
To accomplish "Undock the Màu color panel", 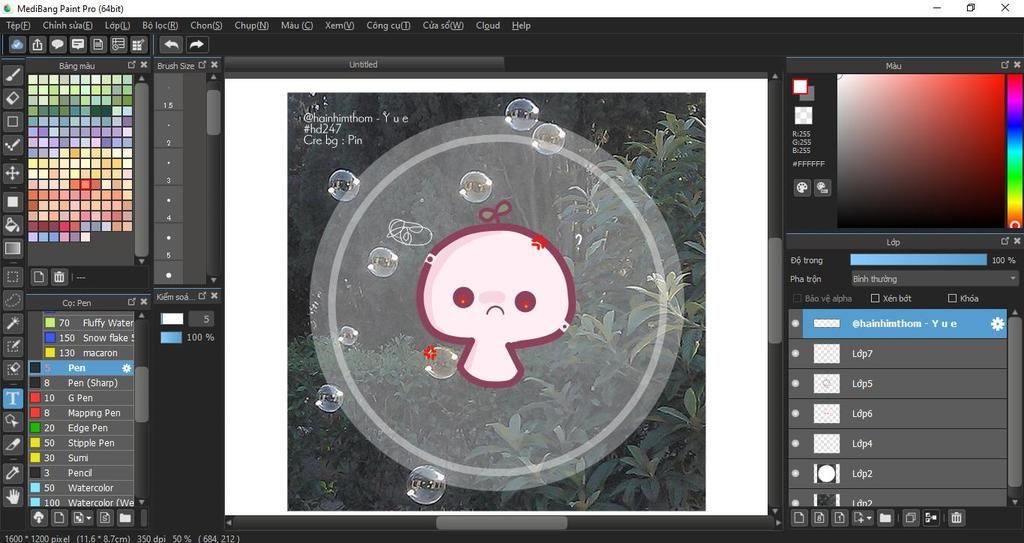I will point(1004,65).
